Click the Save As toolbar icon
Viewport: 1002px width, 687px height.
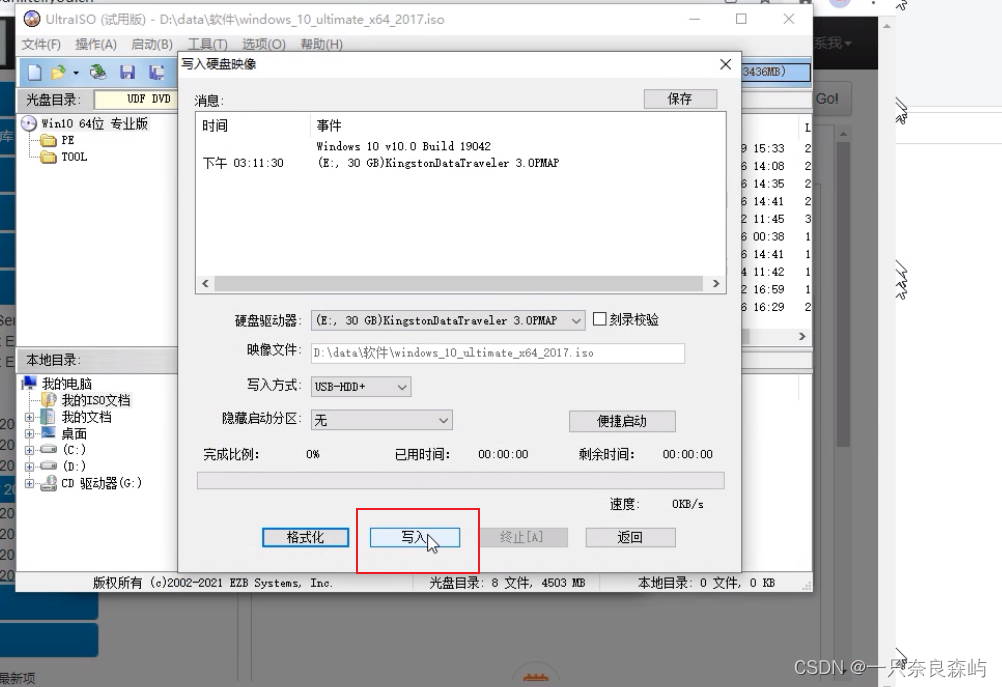(156, 72)
